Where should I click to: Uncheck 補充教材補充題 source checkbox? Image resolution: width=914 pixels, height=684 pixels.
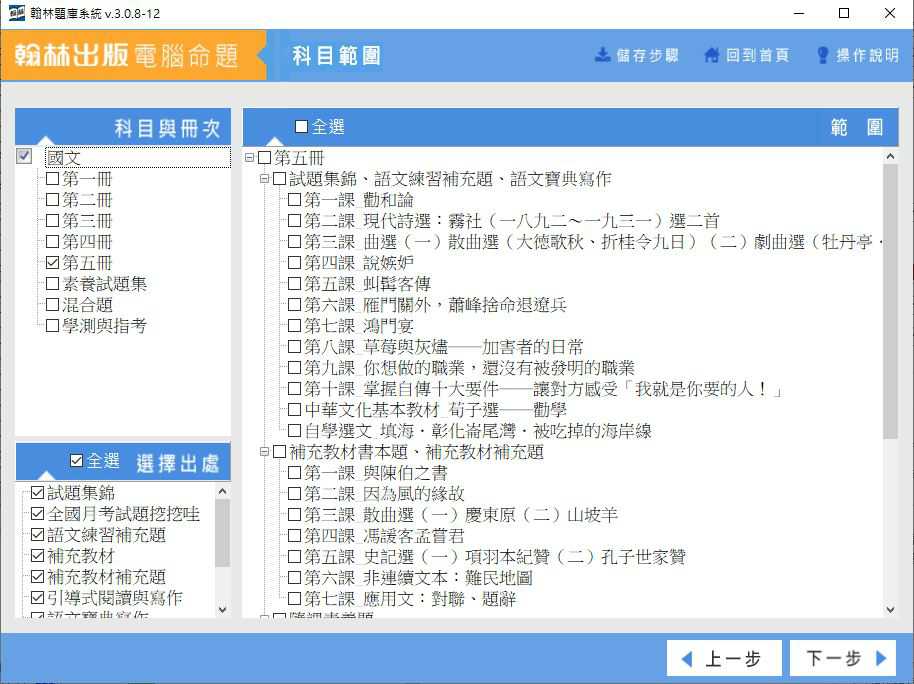pyautogui.click(x=37, y=577)
